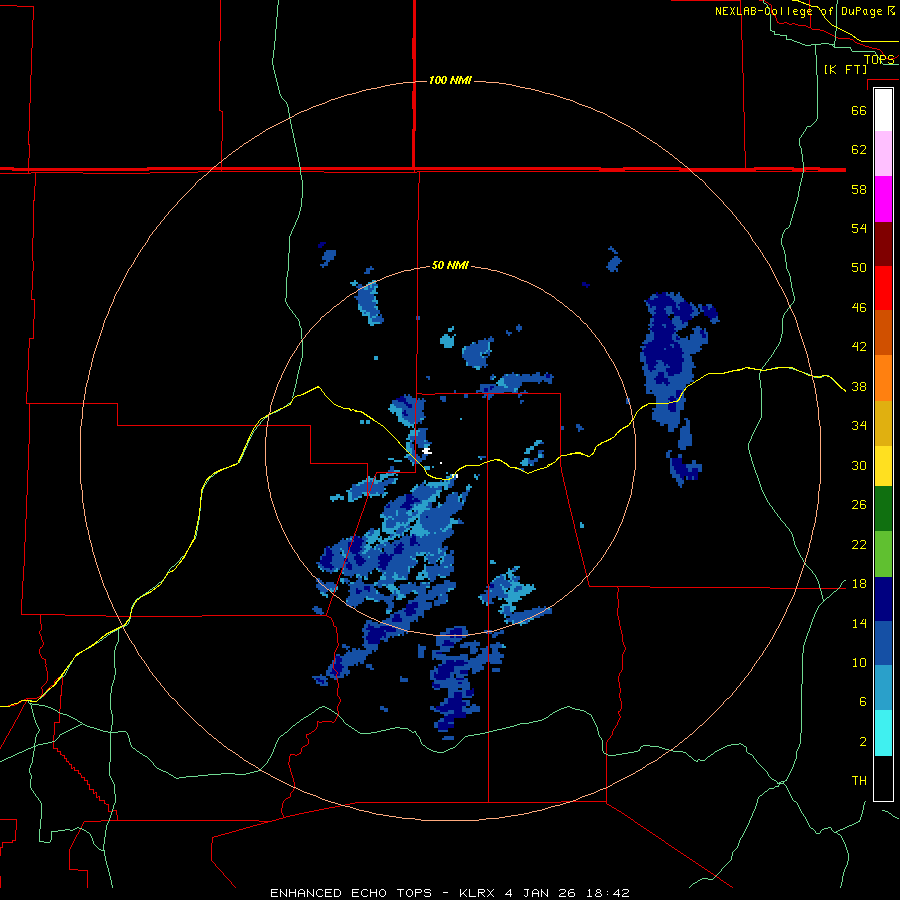900x900 pixels.
Task: Click the legend value 30
Action: tap(859, 465)
